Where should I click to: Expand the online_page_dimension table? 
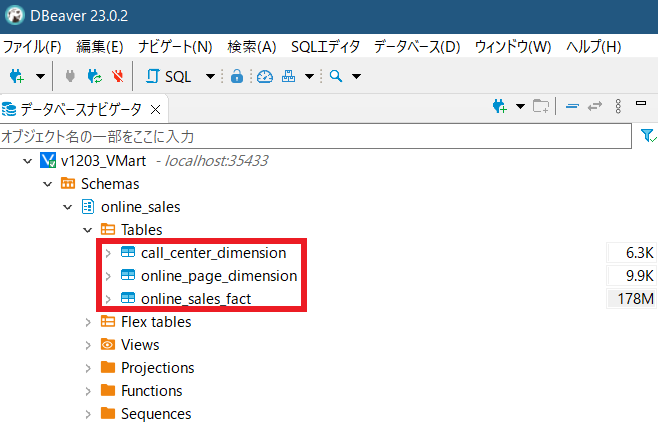108,276
